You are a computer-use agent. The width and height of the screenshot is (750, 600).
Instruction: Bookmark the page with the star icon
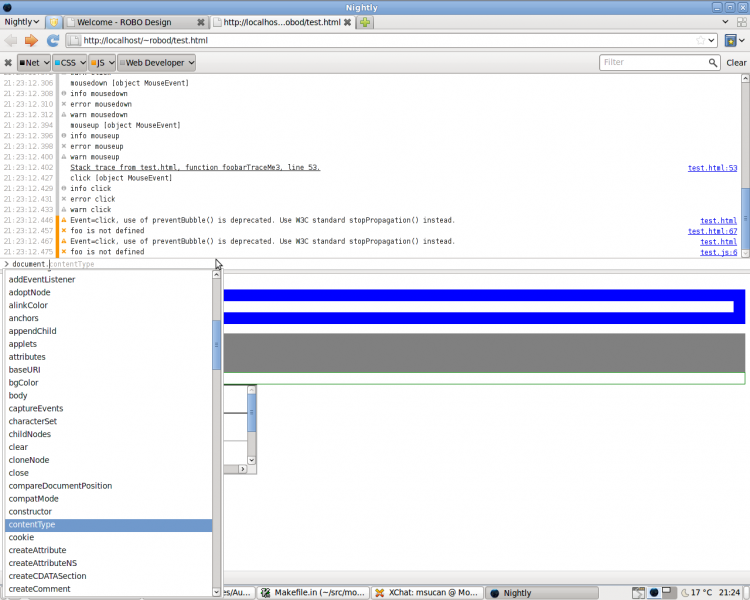[x=700, y=41]
